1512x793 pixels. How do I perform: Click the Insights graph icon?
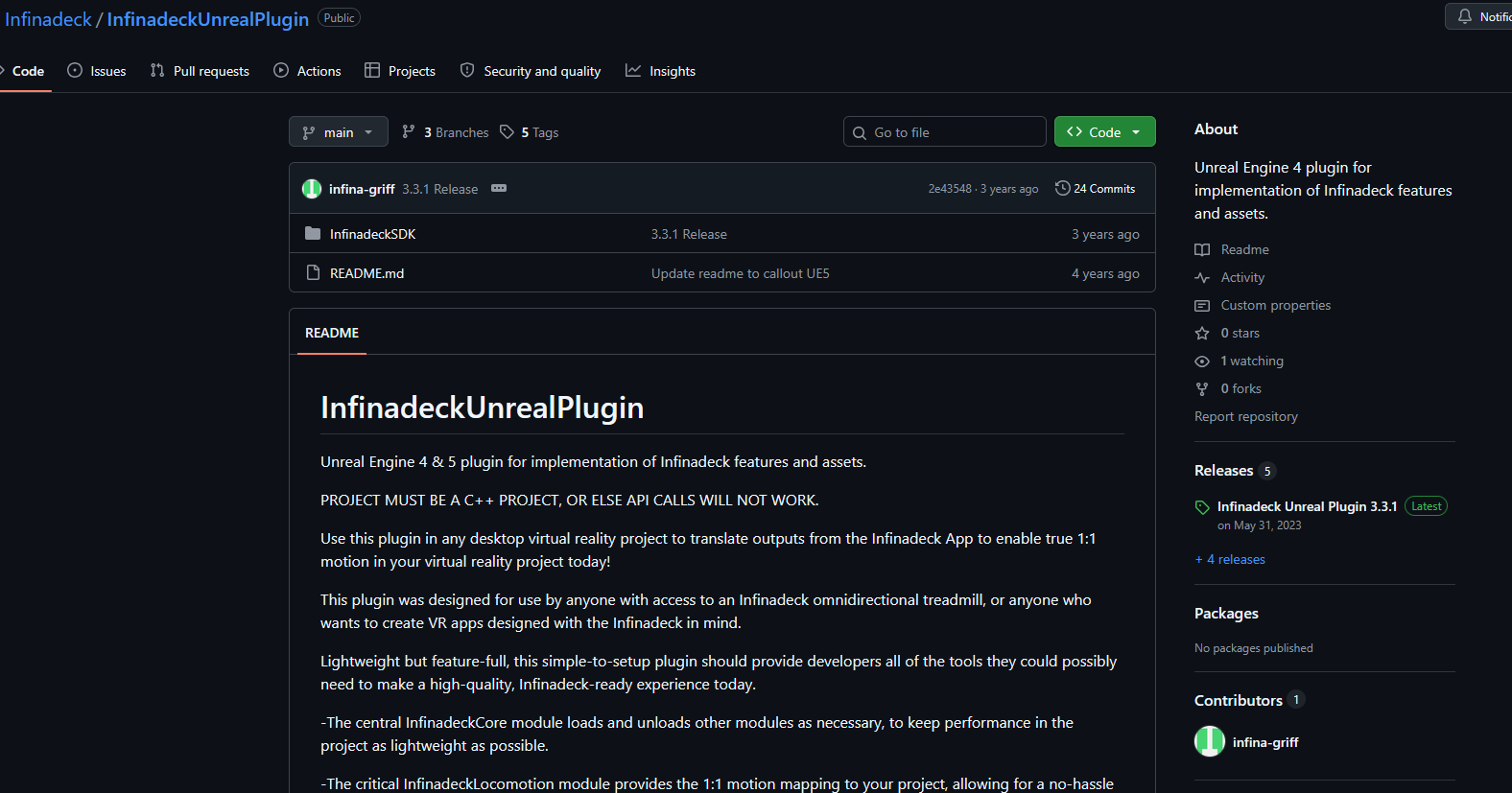click(x=633, y=70)
